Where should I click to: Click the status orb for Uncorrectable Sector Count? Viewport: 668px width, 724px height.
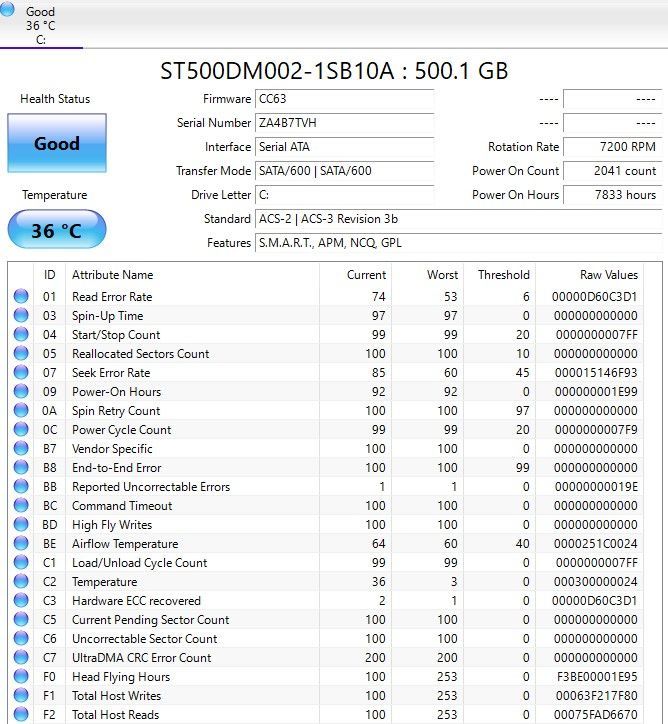tap(21, 638)
